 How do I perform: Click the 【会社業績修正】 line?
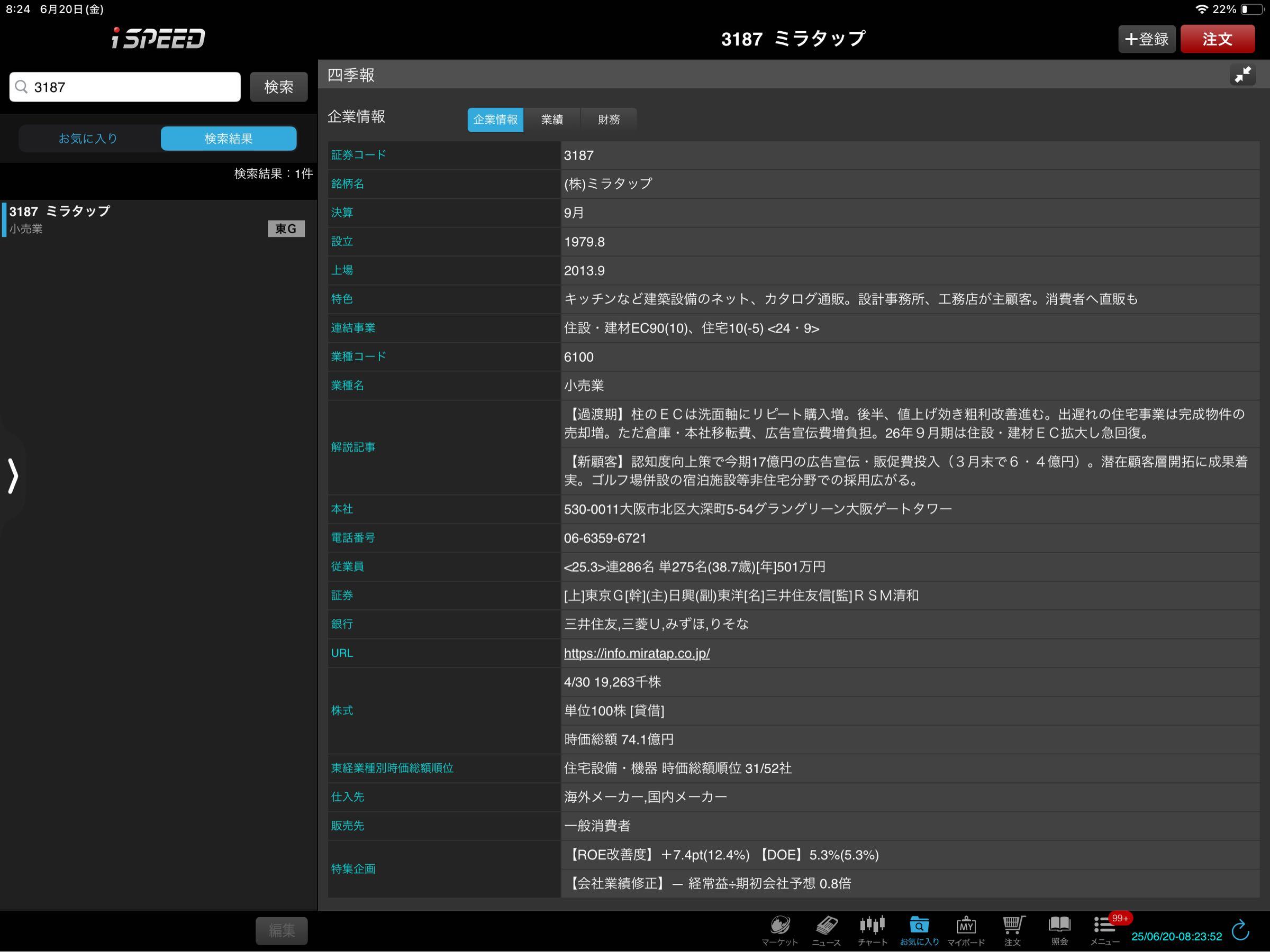click(x=708, y=883)
